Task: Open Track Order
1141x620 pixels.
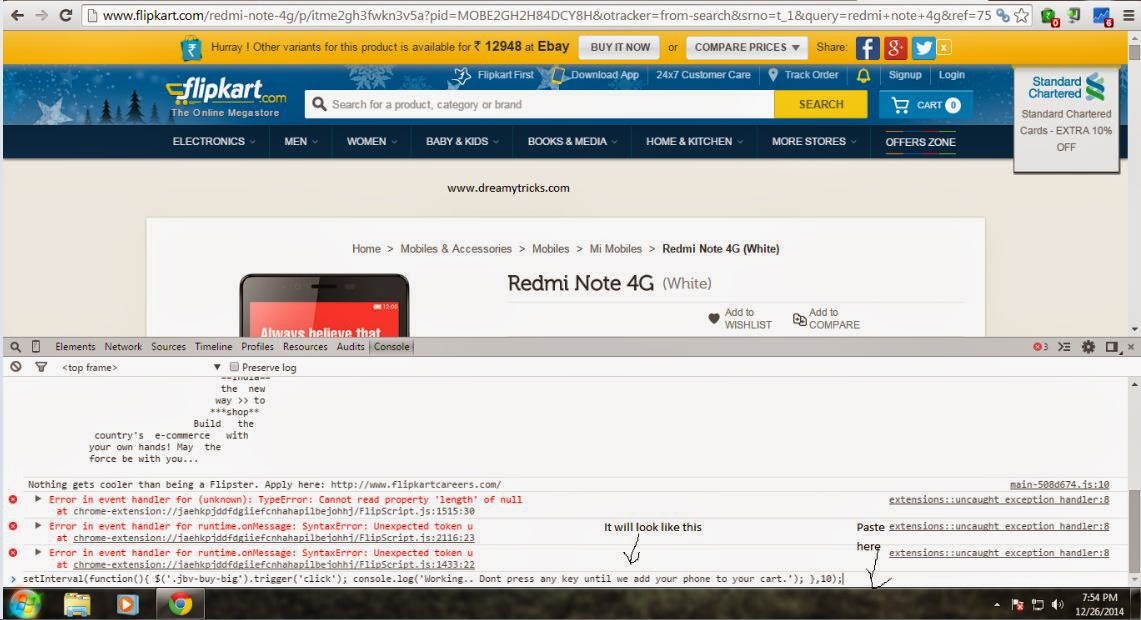Action: click(x=803, y=75)
